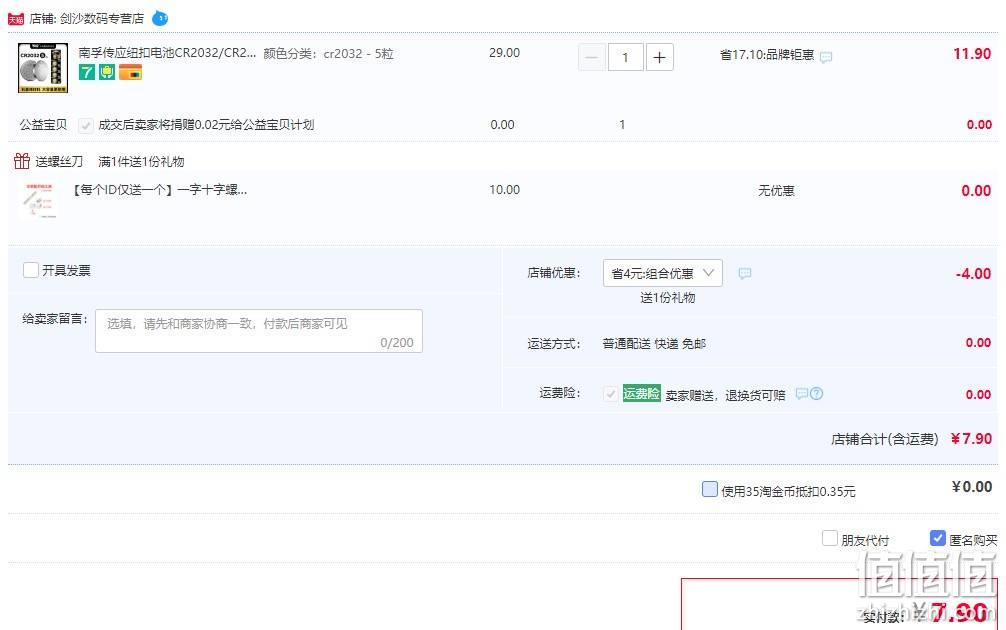Screen dimensions: 1006x630
Task: Open gift link 【每个ID仅送一个】一字十字螺
Action: pyautogui.click(x=160, y=190)
